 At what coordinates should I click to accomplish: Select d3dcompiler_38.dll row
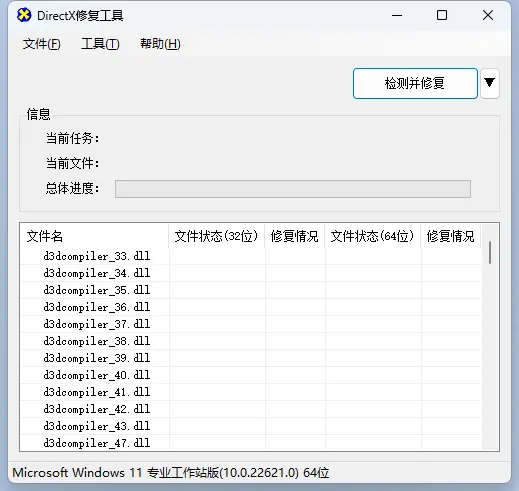250,341
